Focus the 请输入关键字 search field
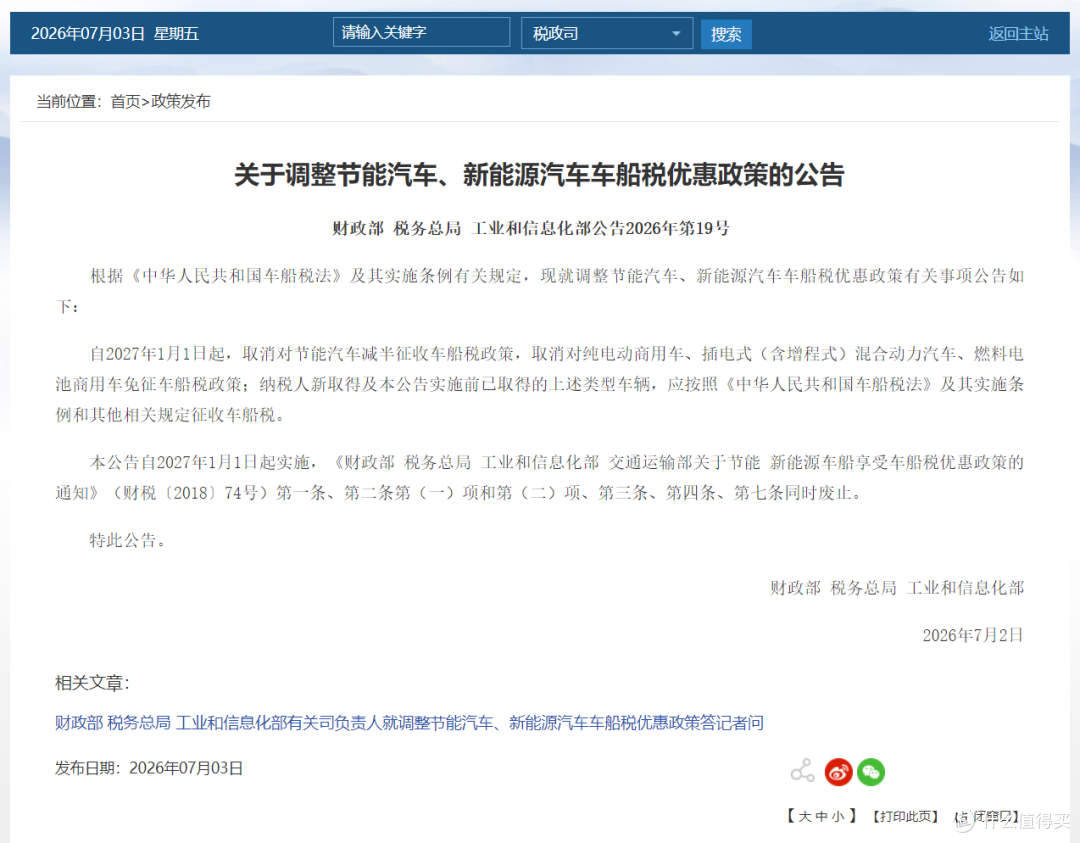The image size is (1080, 843). pos(422,32)
